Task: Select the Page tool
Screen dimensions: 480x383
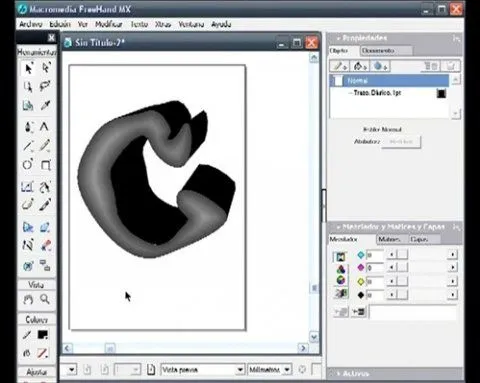Action: pyautogui.click(x=28, y=87)
